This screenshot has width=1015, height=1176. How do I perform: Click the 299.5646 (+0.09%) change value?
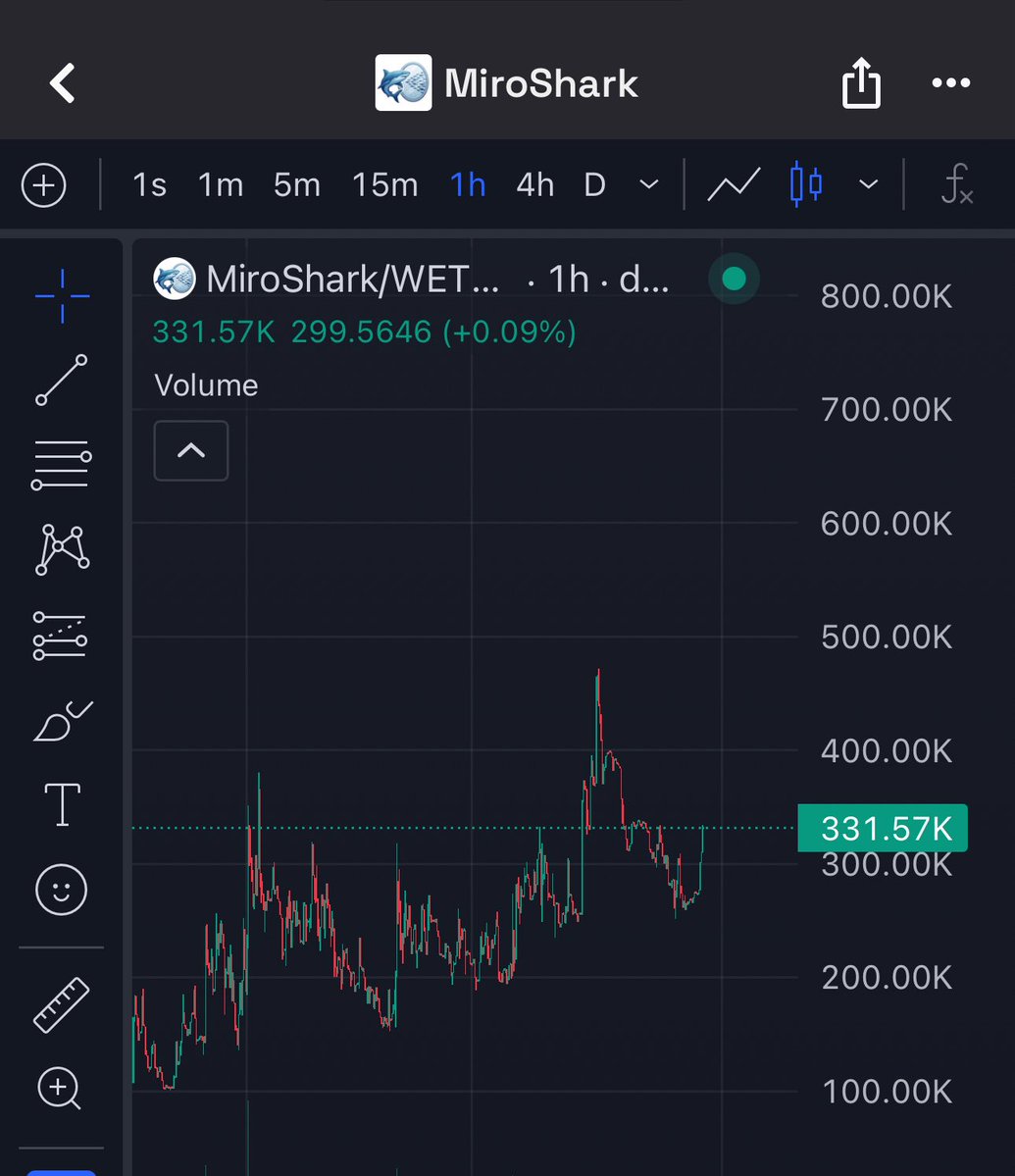433,332
